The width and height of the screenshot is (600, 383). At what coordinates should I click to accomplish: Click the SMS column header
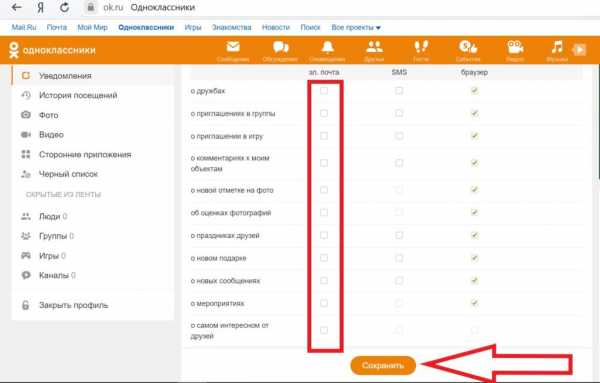click(x=399, y=72)
